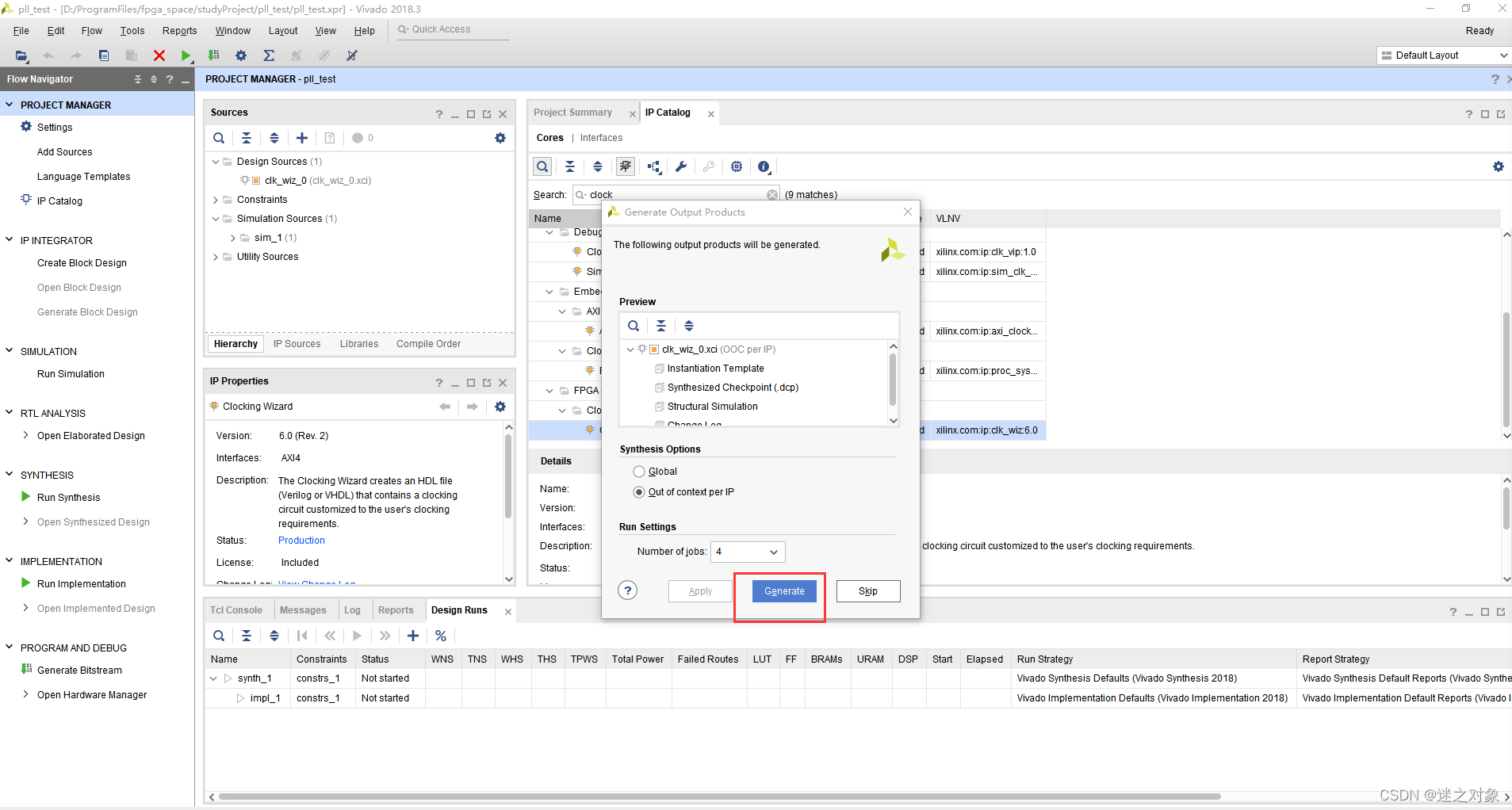The height and width of the screenshot is (810, 1512).
Task: Open IP Catalog settings gear
Action: click(x=1499, y=166)
